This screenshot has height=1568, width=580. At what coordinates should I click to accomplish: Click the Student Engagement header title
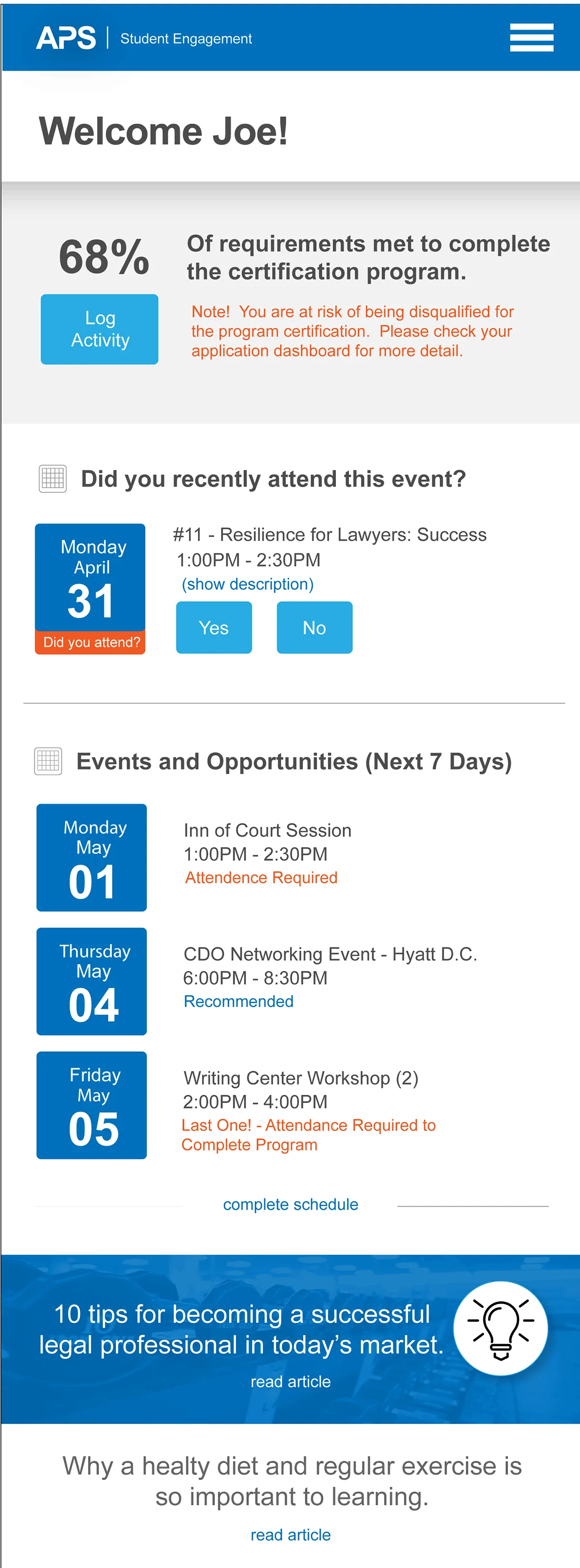[x=186, y=39]
